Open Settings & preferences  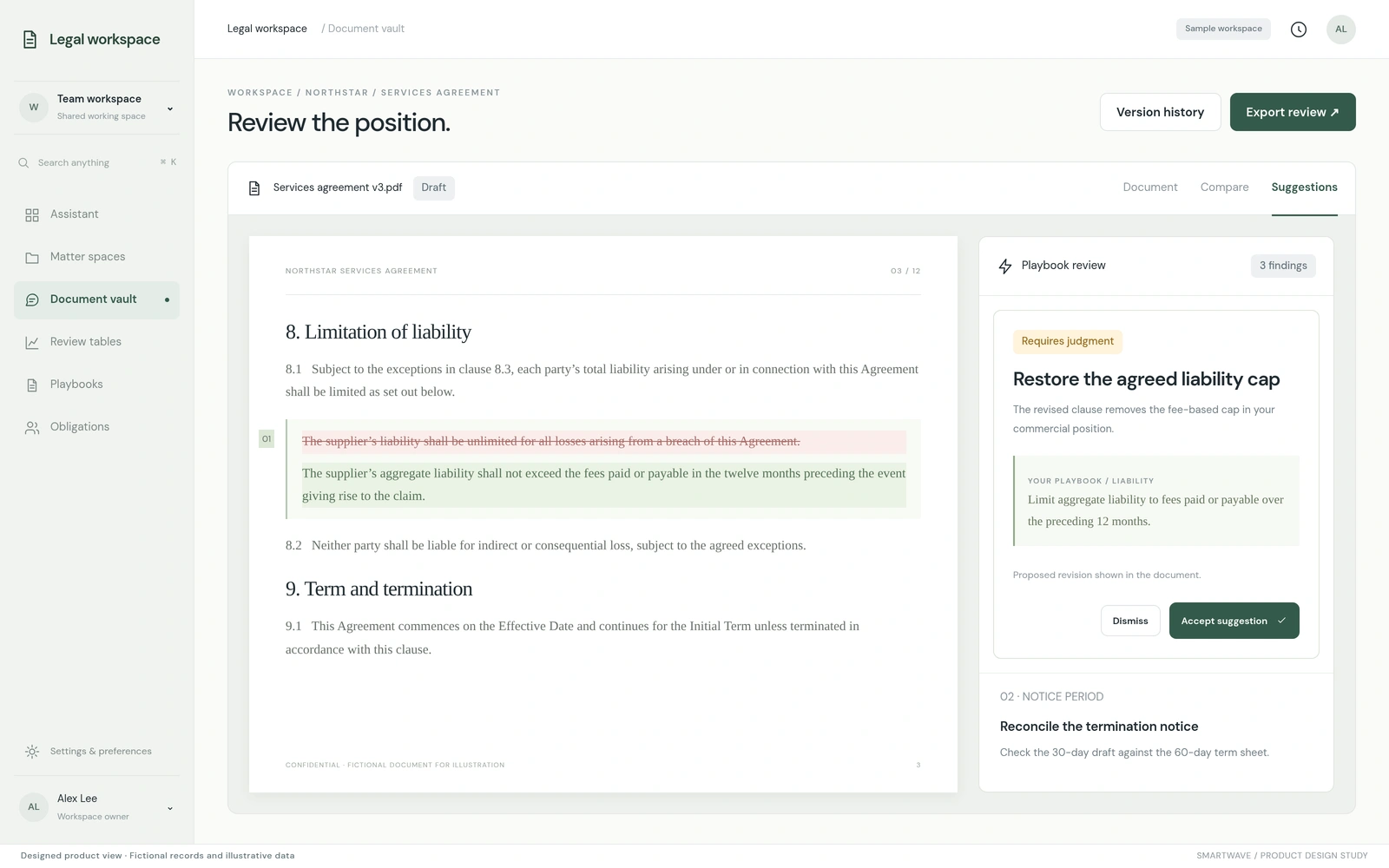click(96, 752)
